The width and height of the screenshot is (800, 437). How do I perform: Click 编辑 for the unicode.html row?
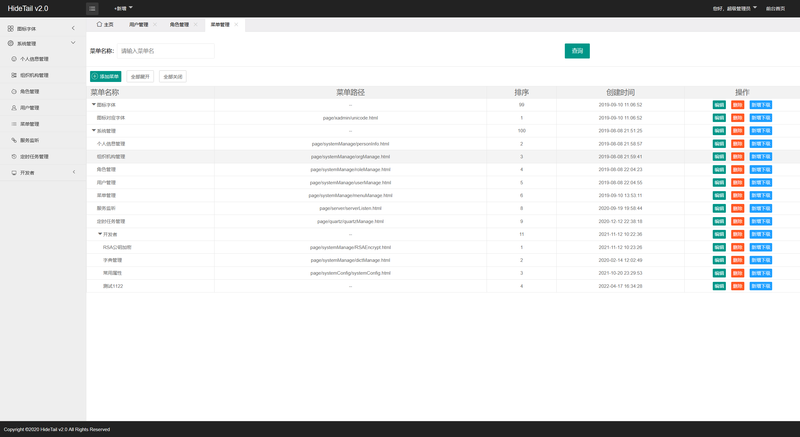(x=719, y=118)
